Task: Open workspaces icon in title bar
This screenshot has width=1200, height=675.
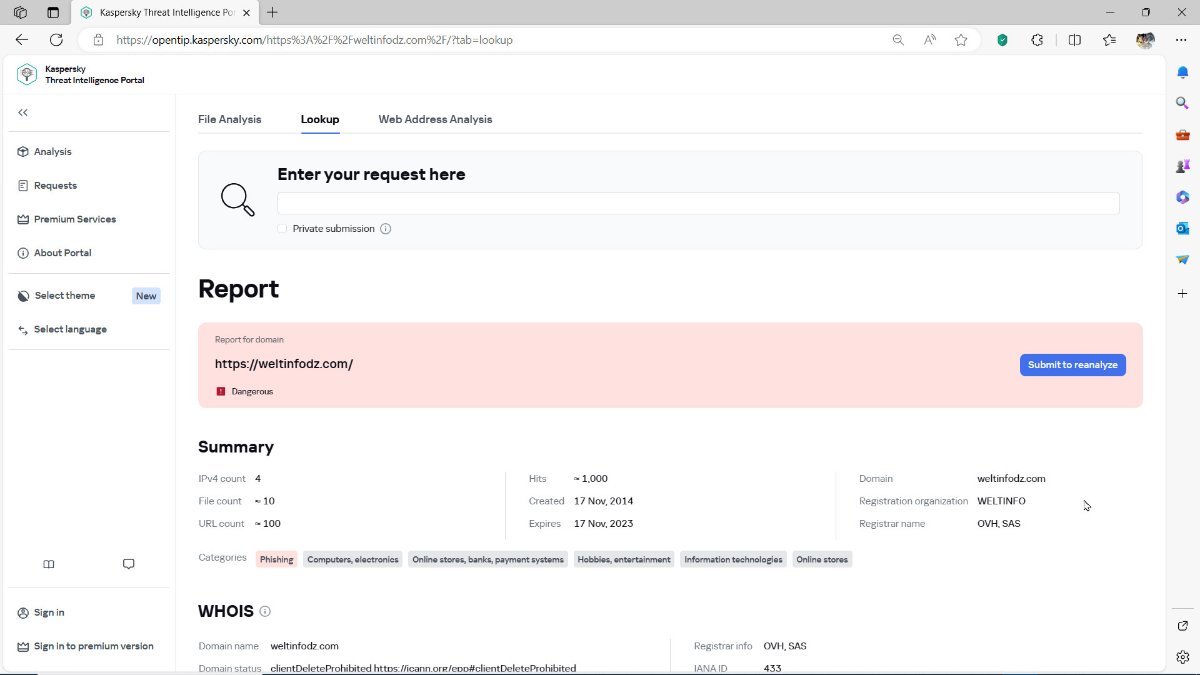Action: point(20,13)
